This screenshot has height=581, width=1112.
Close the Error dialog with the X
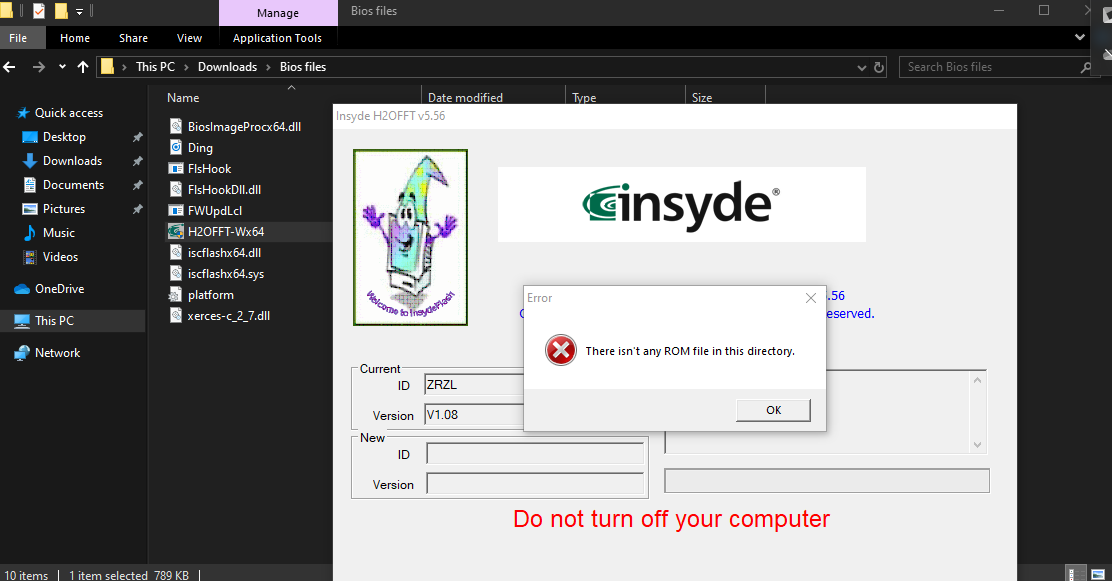(811, 298)
